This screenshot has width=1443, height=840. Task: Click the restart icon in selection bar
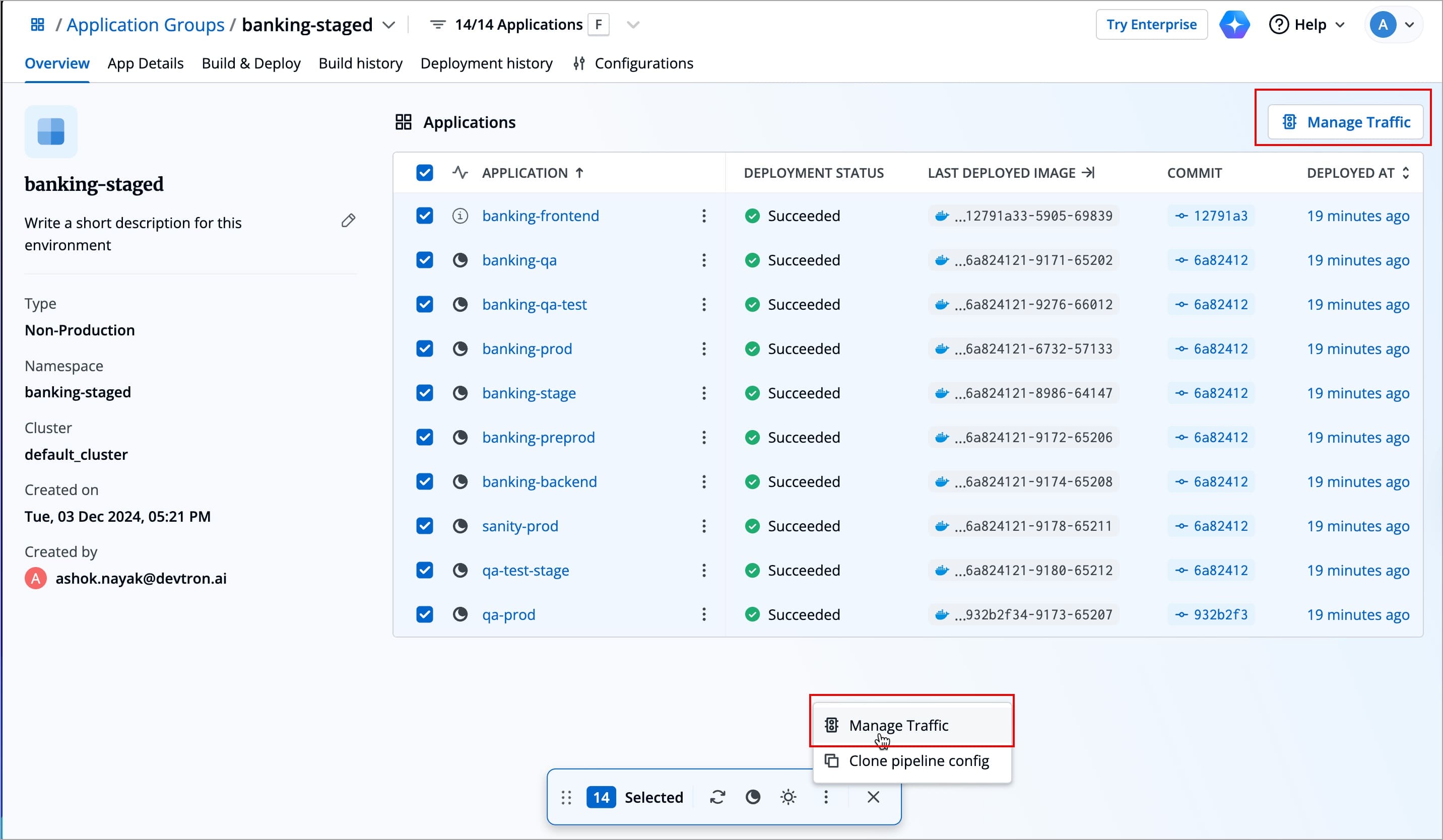[717, 797]
